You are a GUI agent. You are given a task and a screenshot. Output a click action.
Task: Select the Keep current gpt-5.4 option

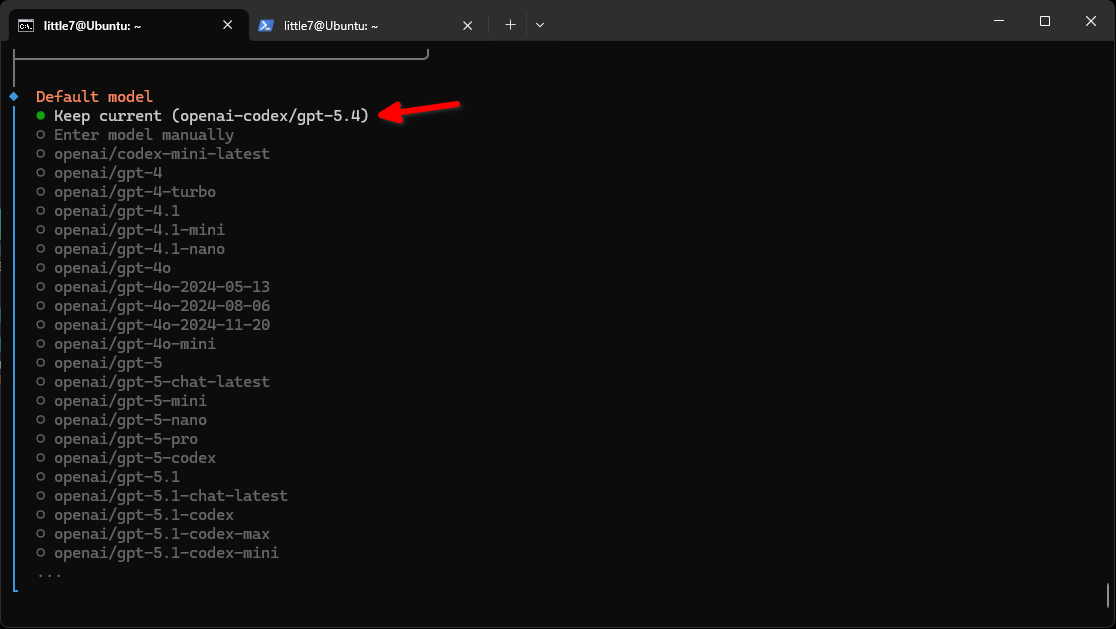click(x=211, y=116)
